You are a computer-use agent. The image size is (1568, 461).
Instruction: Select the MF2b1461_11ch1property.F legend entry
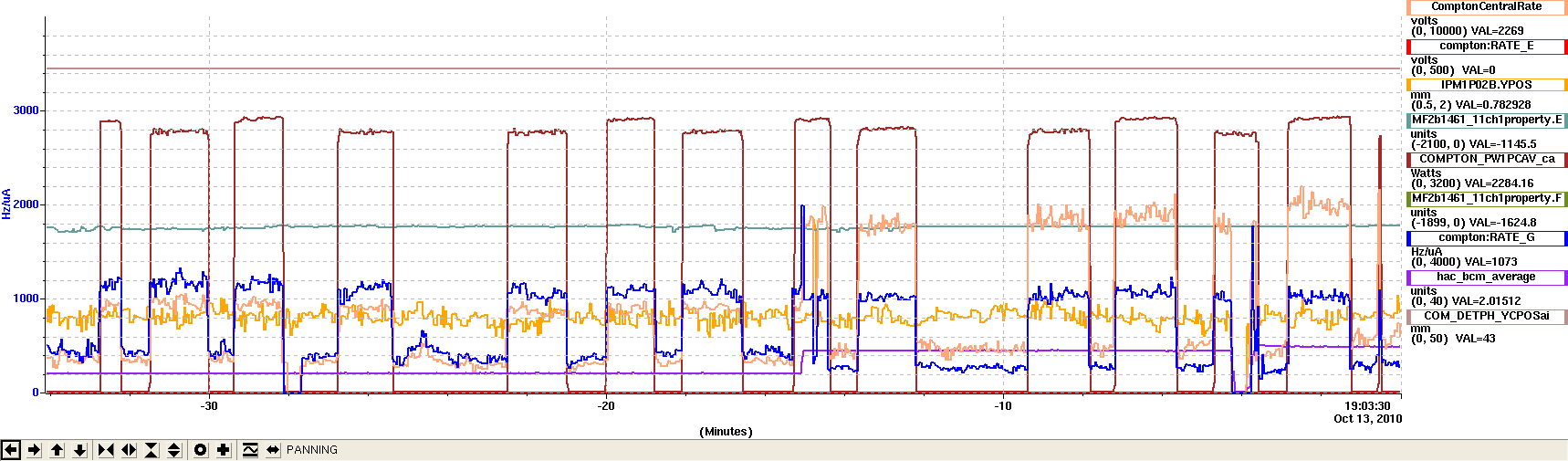click(x=1487, y=198)
